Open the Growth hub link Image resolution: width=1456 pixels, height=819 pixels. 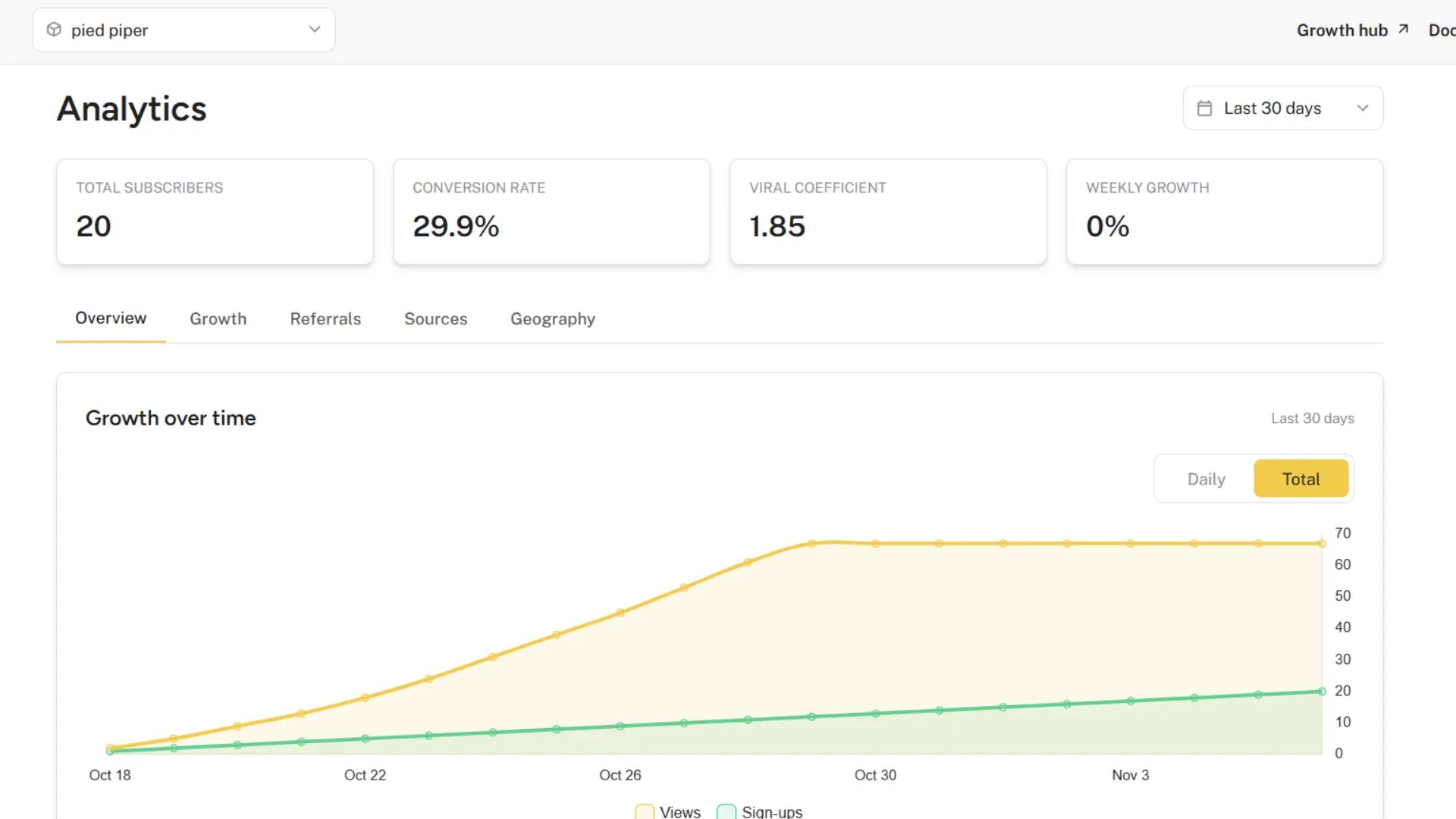[1342, 30]
